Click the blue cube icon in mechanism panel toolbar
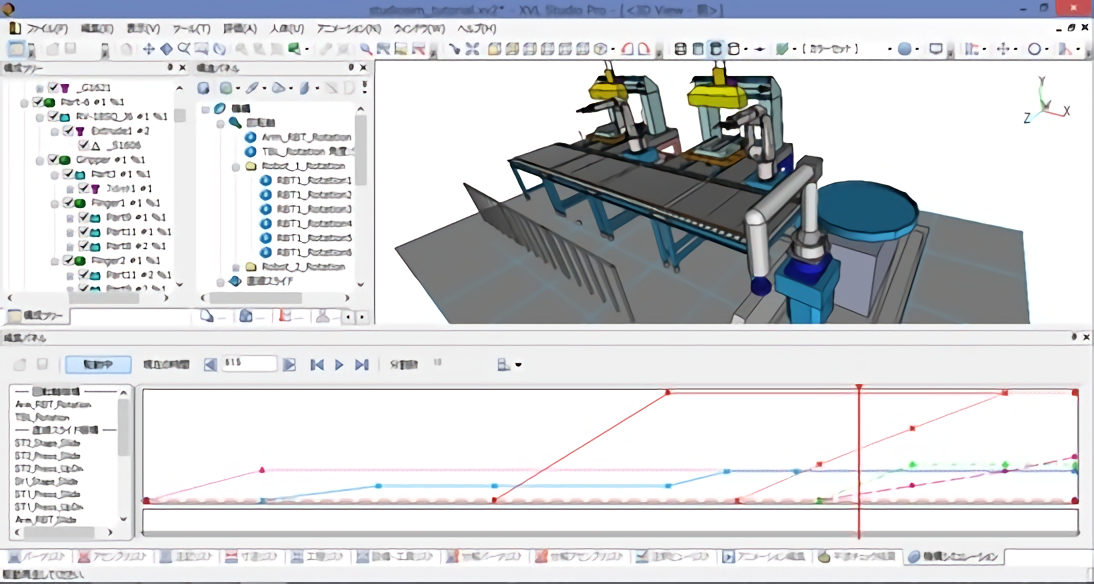The image size is (1094, 584). click(x=203, y=88)
